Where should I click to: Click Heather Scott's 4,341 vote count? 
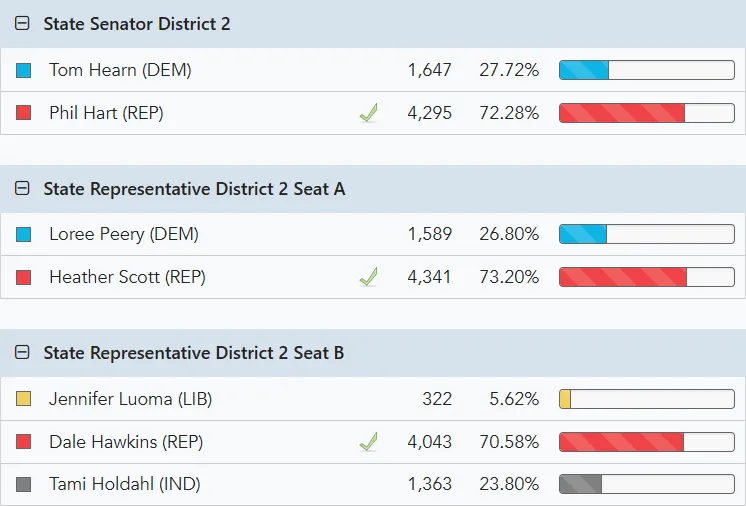(x=429, y=277)
